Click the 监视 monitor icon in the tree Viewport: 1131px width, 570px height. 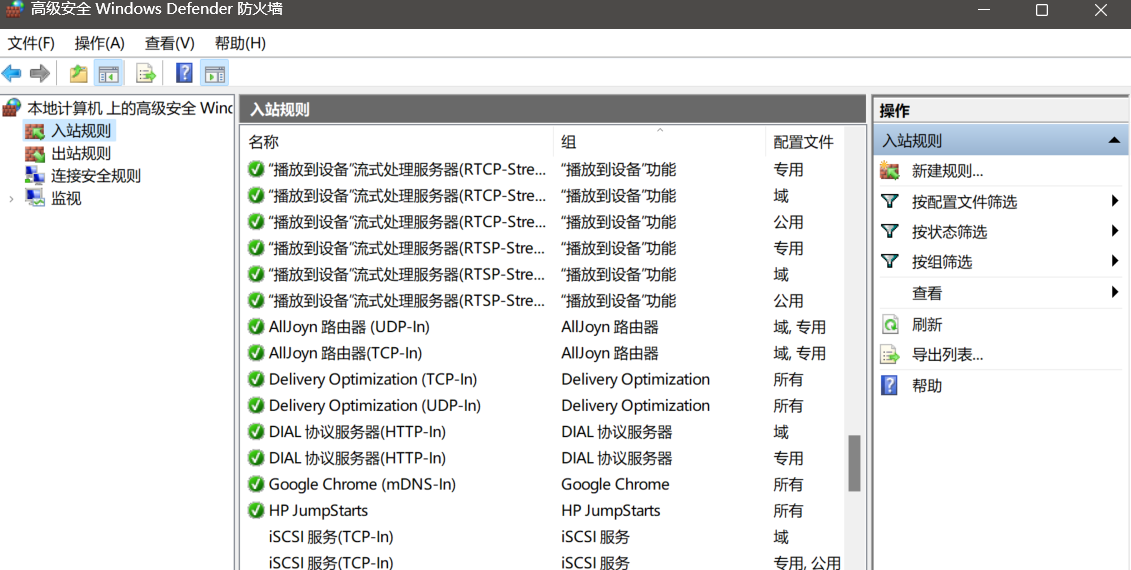pyautogui.click(x=35, y=198)
